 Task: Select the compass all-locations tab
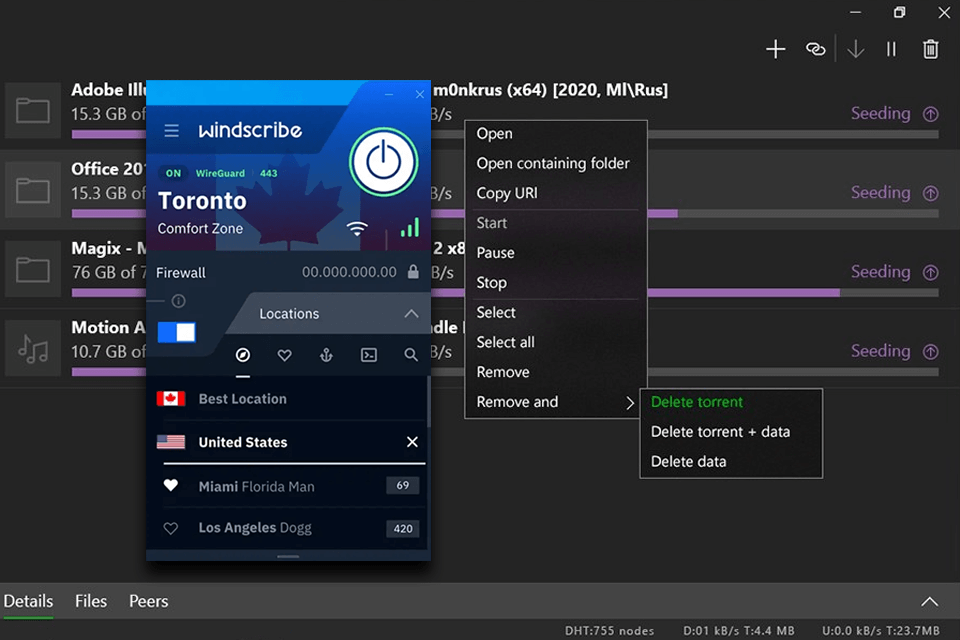pyautogui.click(x=243, y=355)
